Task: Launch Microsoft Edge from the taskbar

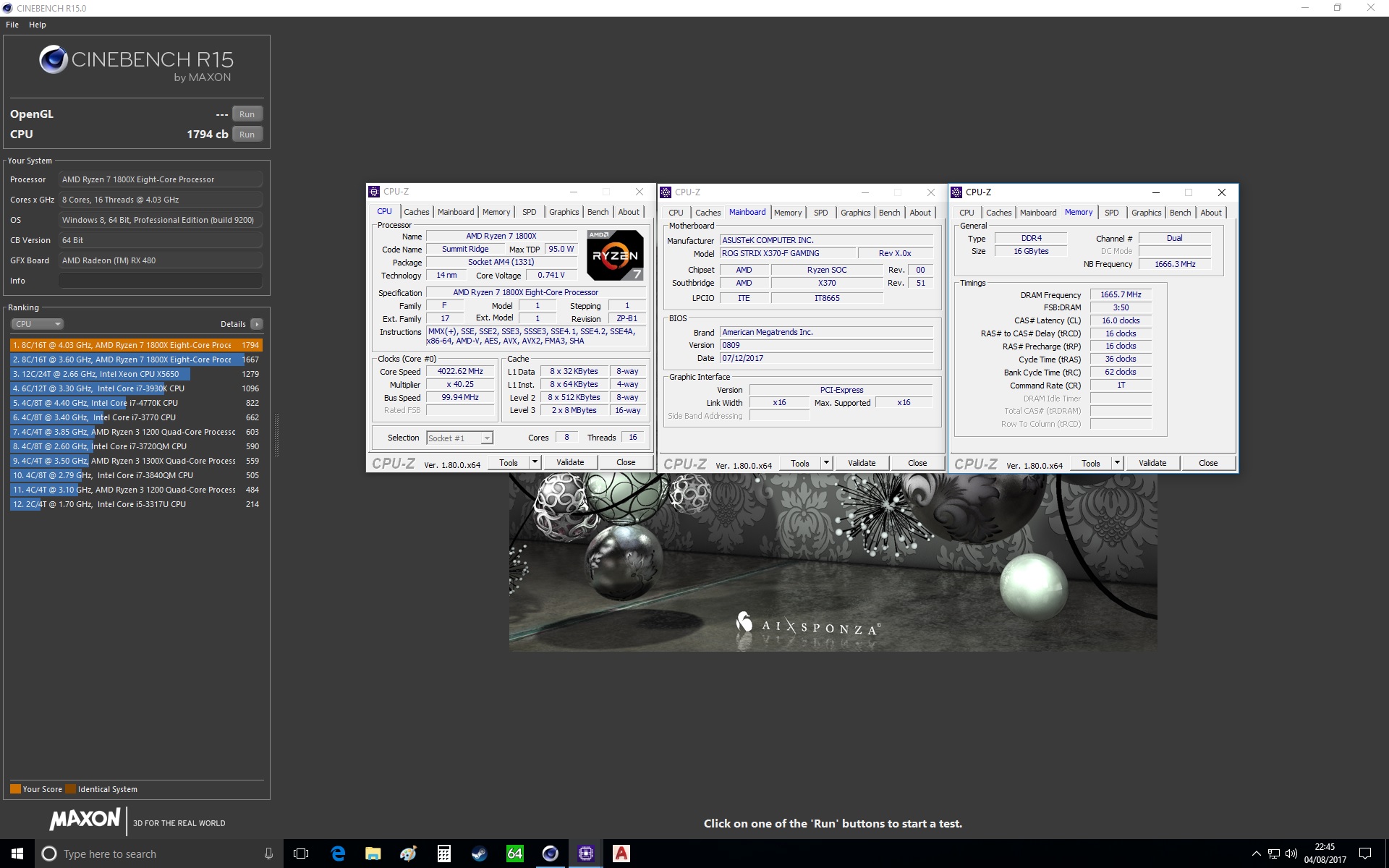Action: tap(337, 854)
